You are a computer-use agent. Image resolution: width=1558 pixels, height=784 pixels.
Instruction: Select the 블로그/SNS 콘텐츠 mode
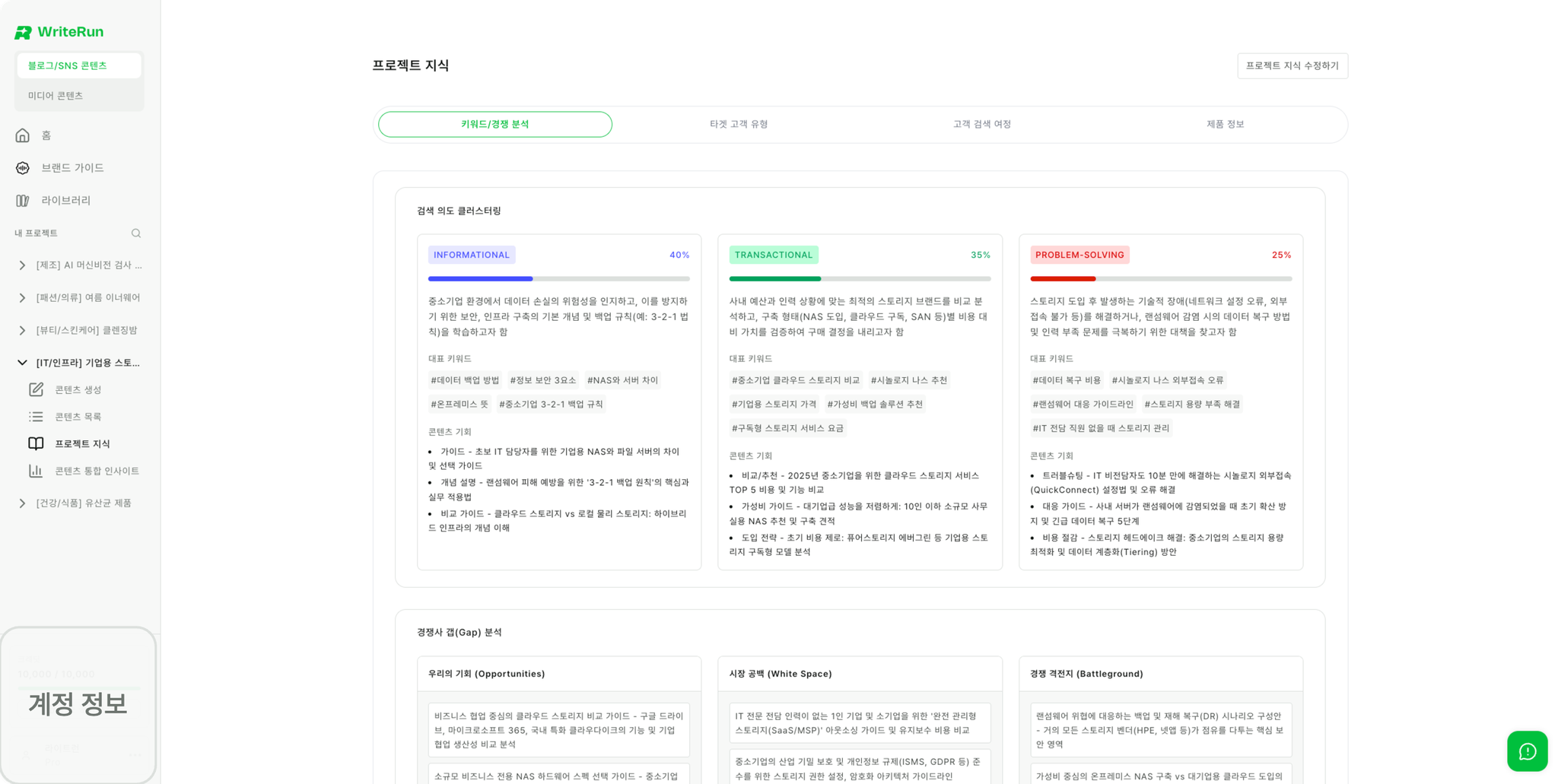[x=79, y=65]
